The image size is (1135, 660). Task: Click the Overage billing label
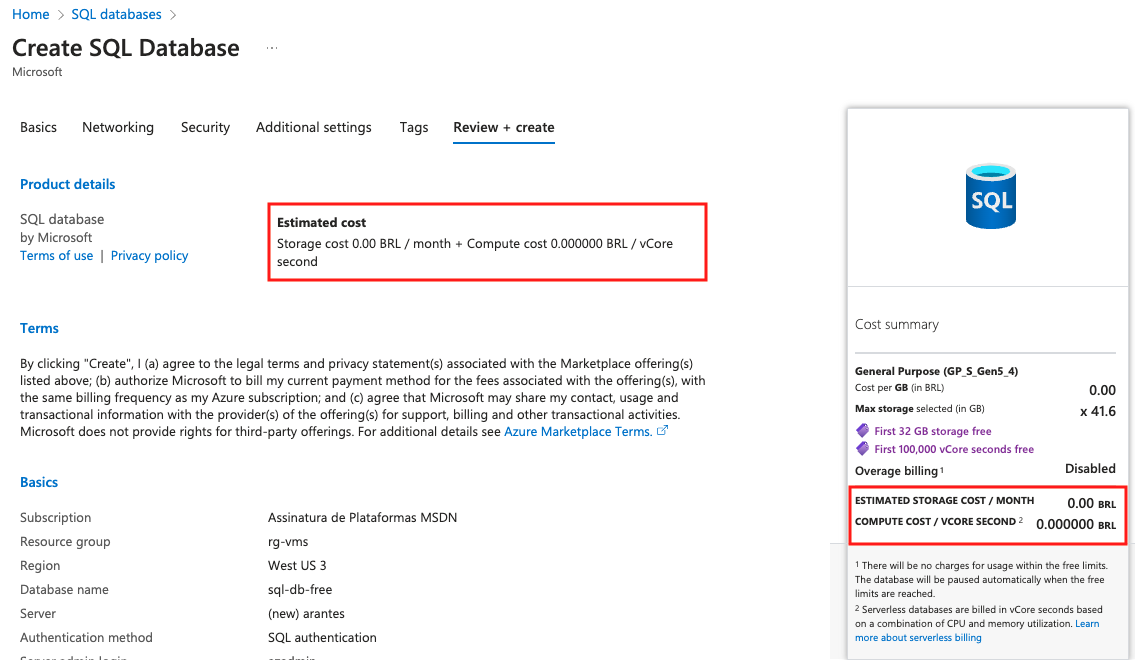(x=896, y=471)
